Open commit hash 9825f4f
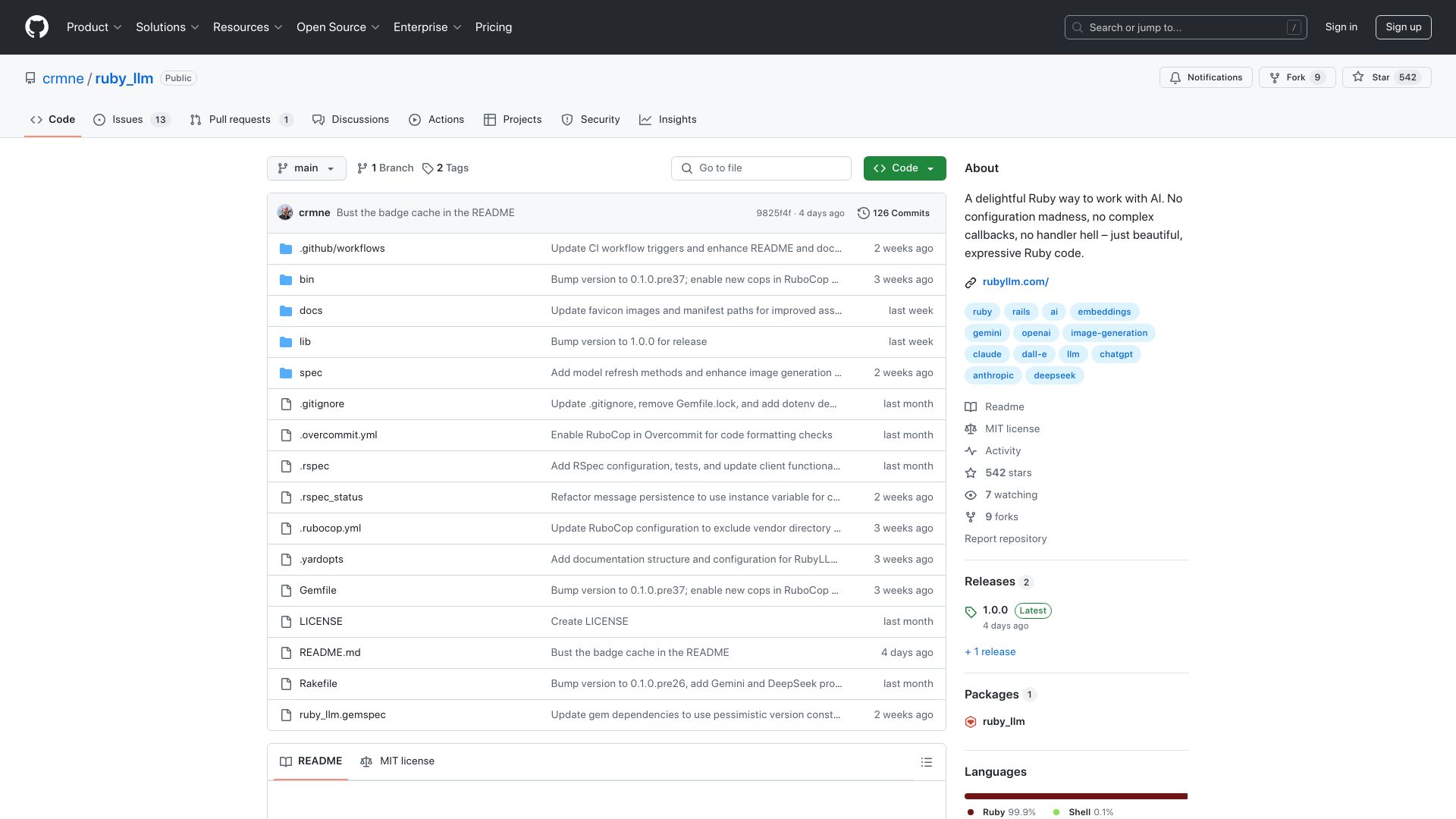 click(x=773, y=213)
